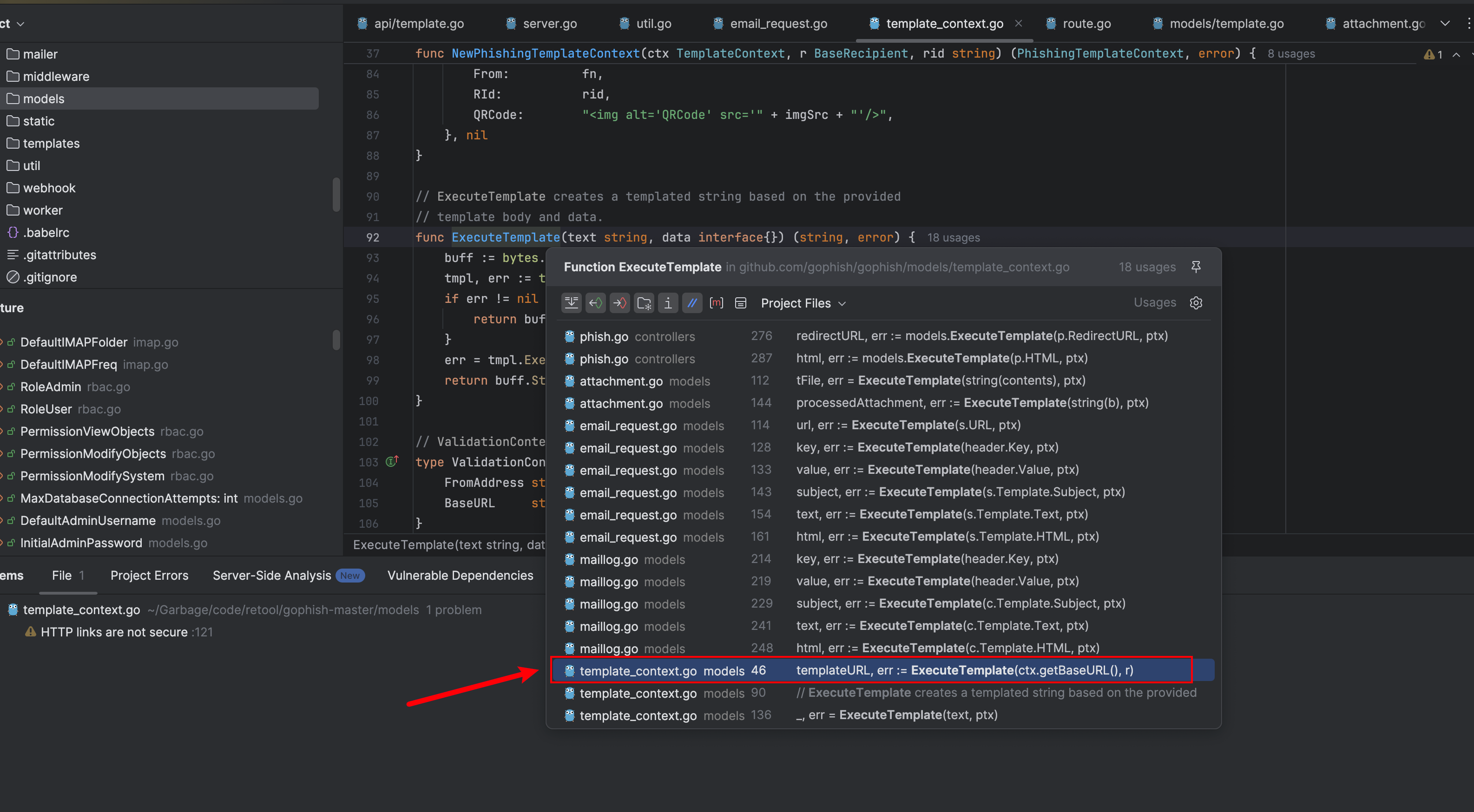The height and width of the screenshot is (812, 1474).
Task: Toggle the import statements 'i' filter
Action: click(x=668, y=303)
